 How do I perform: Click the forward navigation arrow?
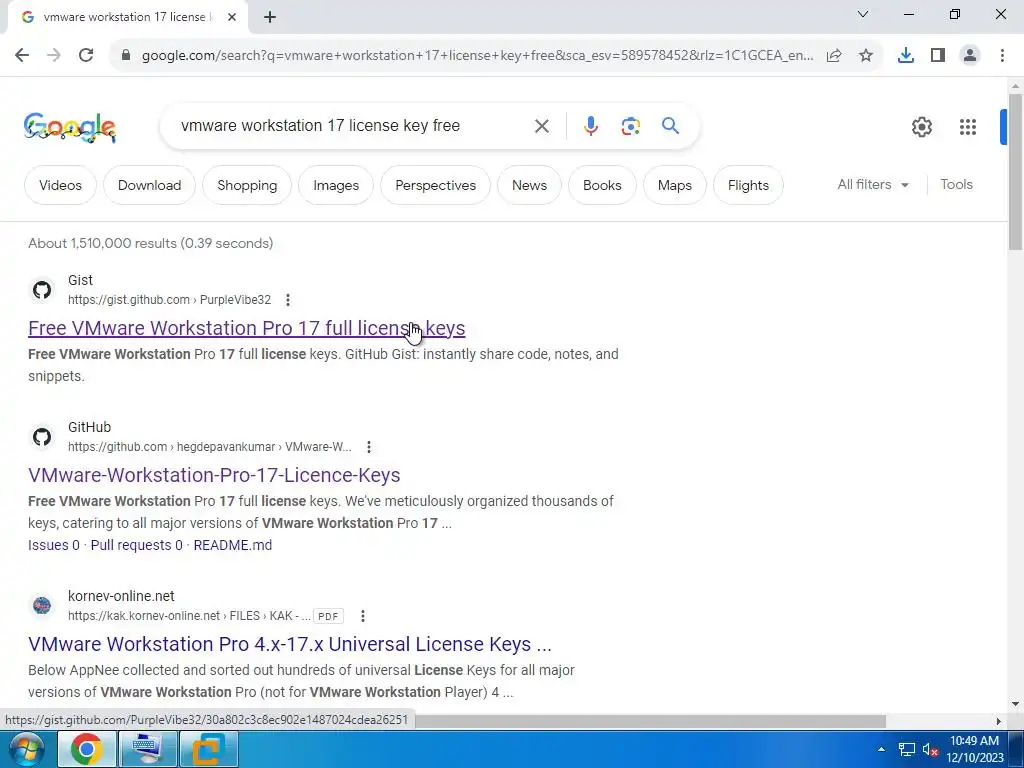click(x=54, y=55)
